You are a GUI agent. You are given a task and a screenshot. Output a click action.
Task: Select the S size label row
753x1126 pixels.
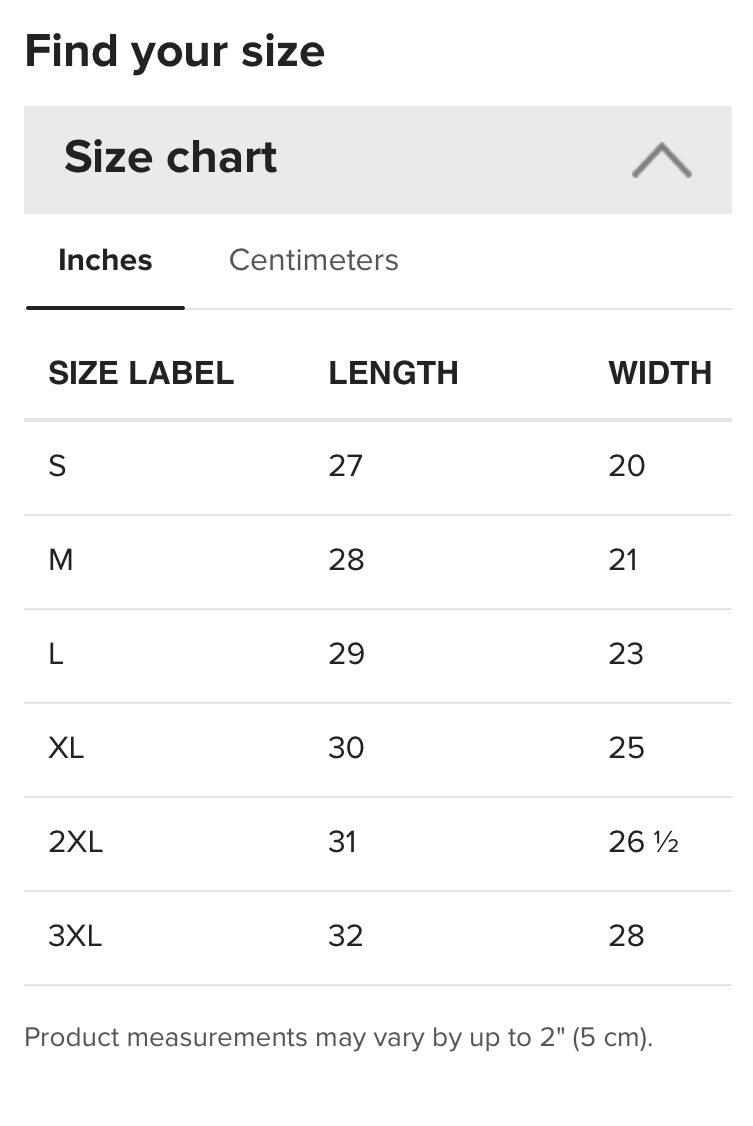[x=57, y=466]
